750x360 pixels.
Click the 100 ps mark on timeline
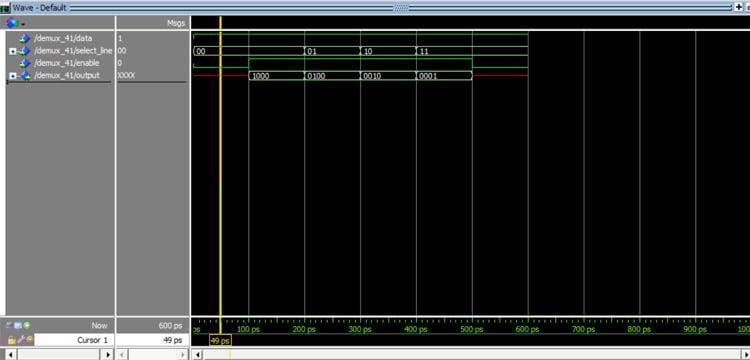click(x=248, y=329)
